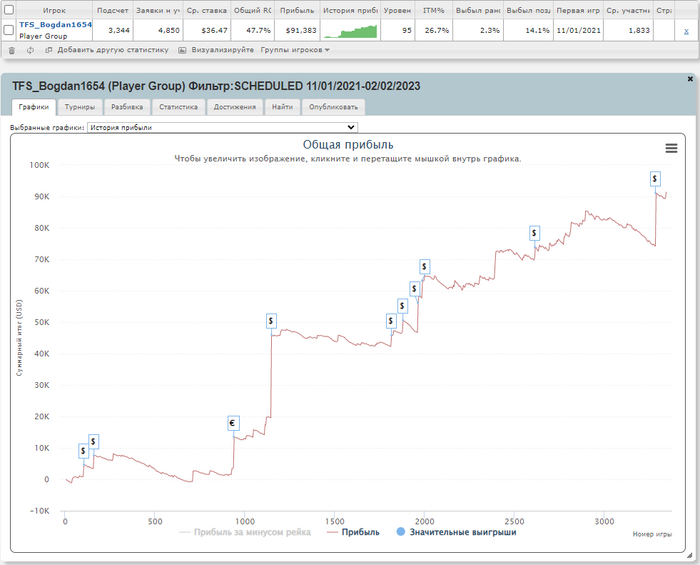The width and height of the screenshot is (700, 565).
Task: Click the $ marker near 55K at game 1880
Action: coord(402,306)
